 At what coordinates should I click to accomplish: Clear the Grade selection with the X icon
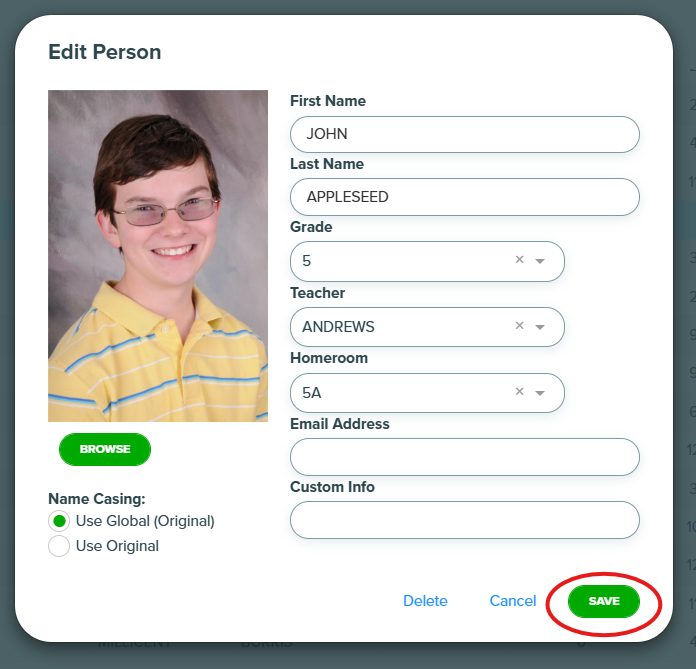pos(519,260)
